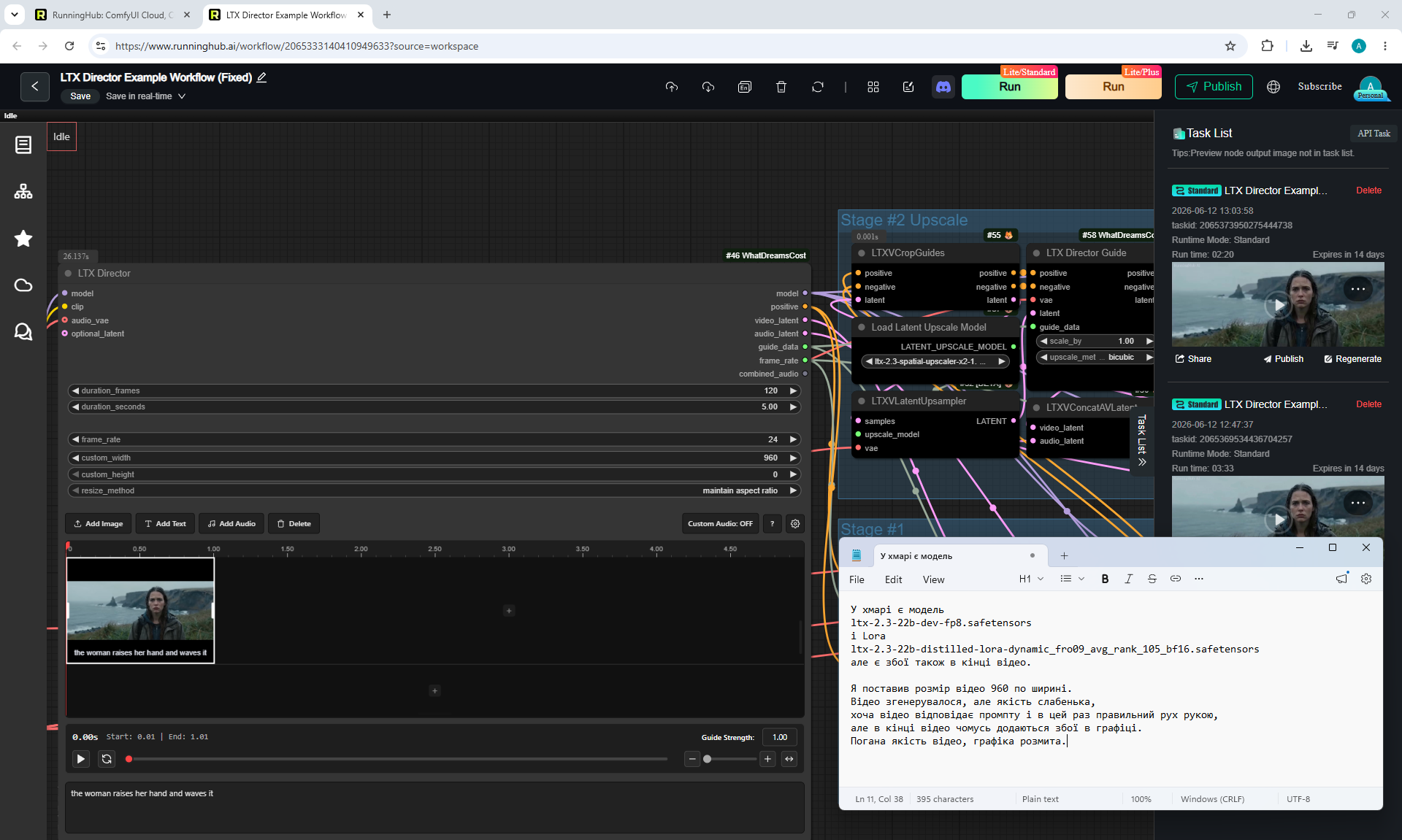This screenshot has width=1402, height=840.
Task: Click the orange Lite/Plus Run button
Action: (x=1113, y=86)
